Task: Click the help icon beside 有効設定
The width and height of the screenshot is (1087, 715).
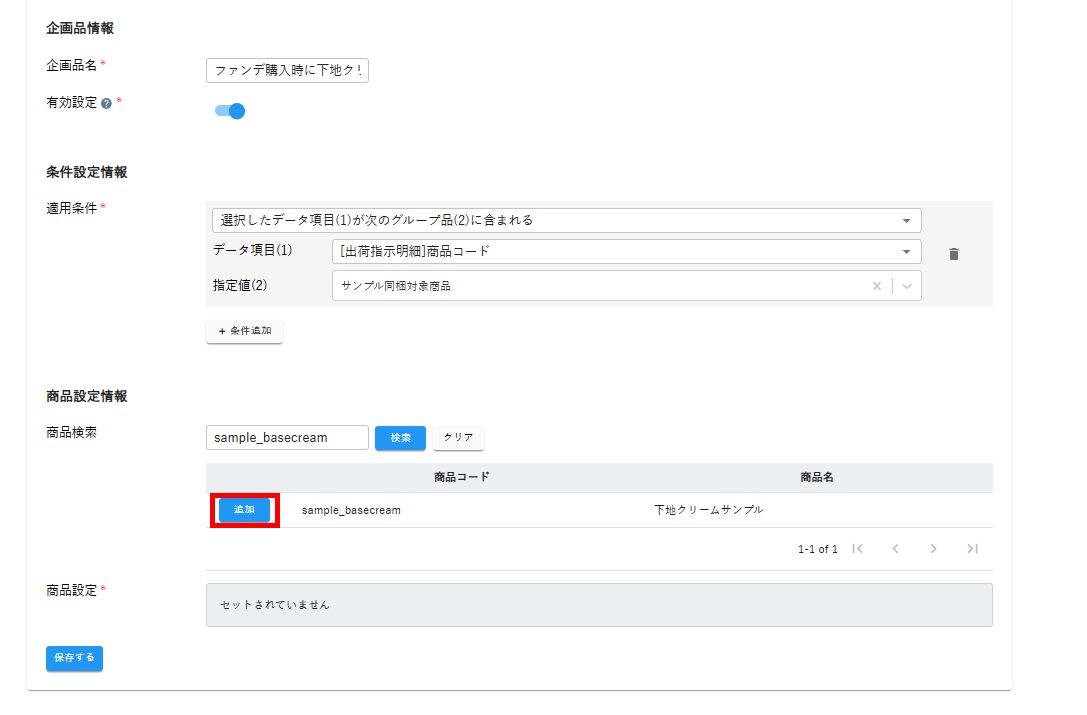Action: (106, 102)
